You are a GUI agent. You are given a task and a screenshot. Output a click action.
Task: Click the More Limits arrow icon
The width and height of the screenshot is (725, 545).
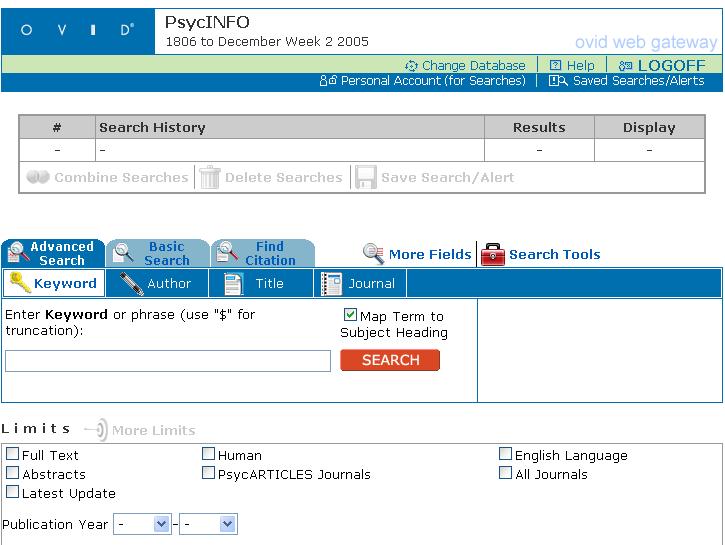(x=96, y=429)
